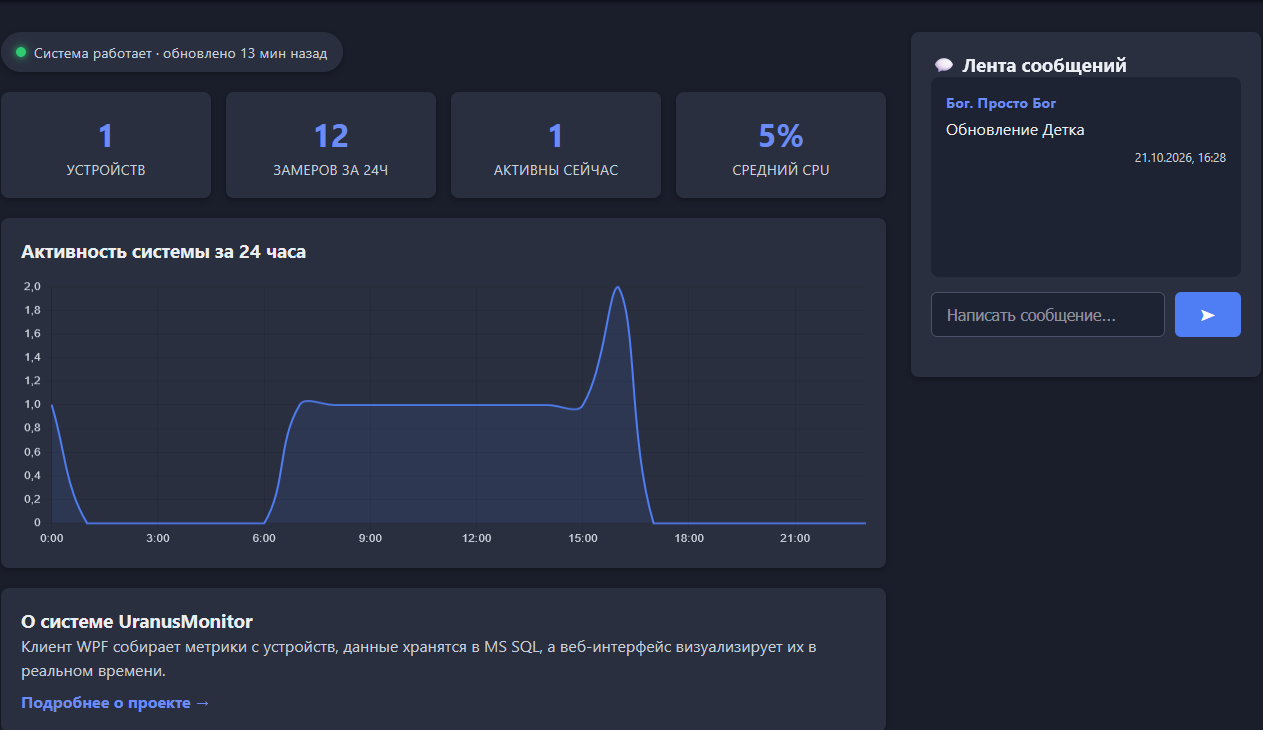Select the 'АКТИВНЫ СЕЙЧАС' stat card
Image resolution: width=1263 pixels, height=730 pixels.
pyautogui.click(x=556, y=145)
